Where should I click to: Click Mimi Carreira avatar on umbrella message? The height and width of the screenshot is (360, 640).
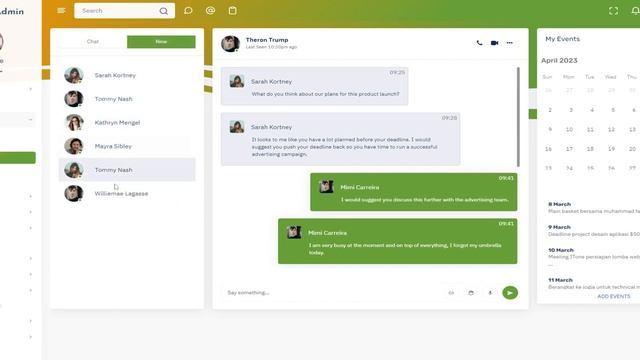pos(294,233)
